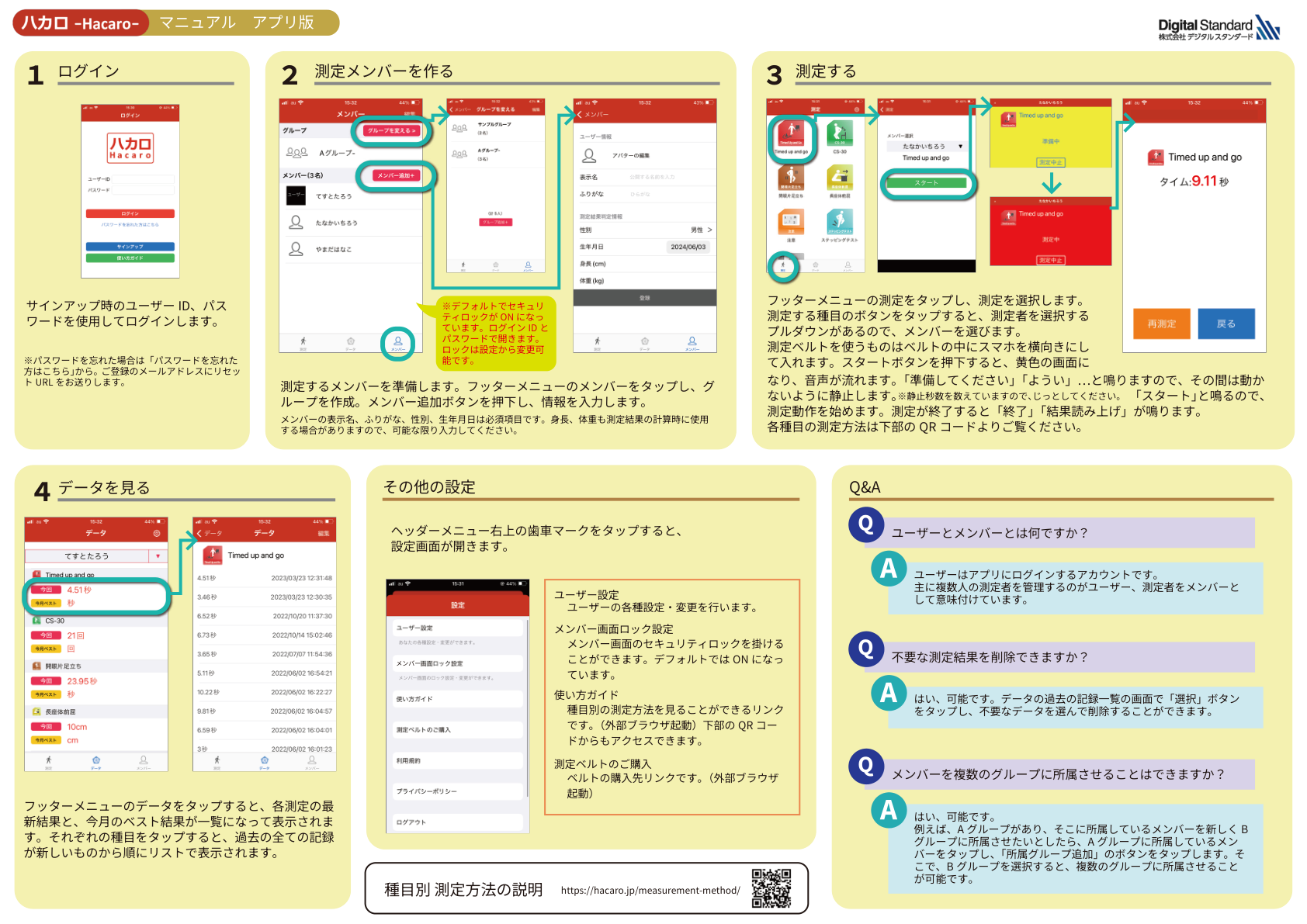
Task: Open the yellow 長座体前屈 measurement tile
Action: tap(840, 178)
